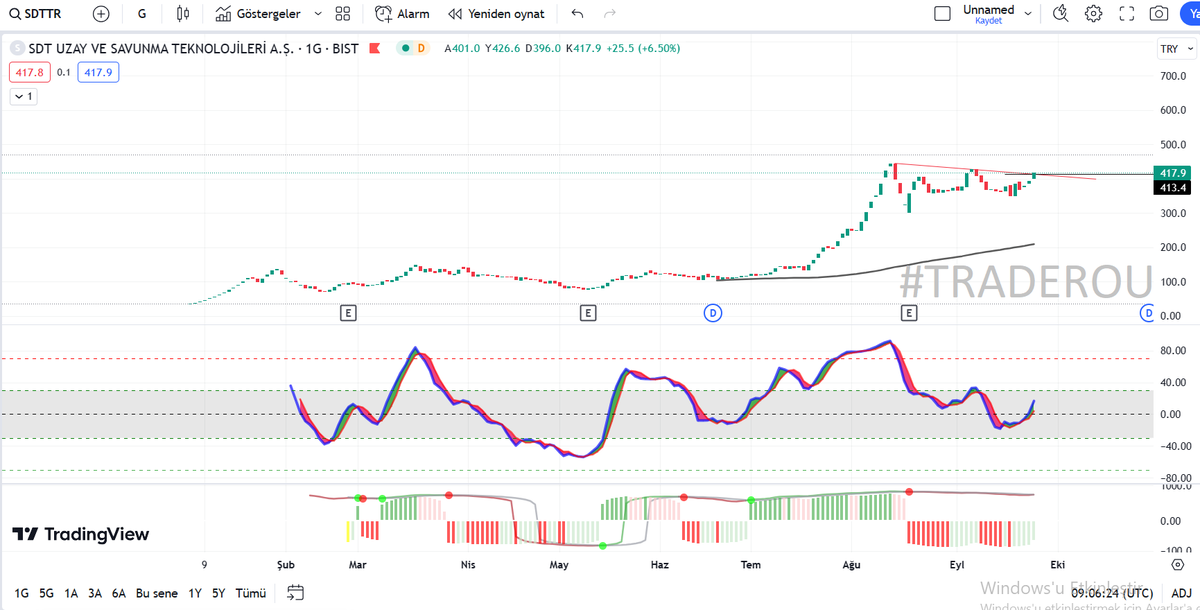The image size is (1200, 610).
Task: Create an Alarm for this chart
Action: (402, 14)
